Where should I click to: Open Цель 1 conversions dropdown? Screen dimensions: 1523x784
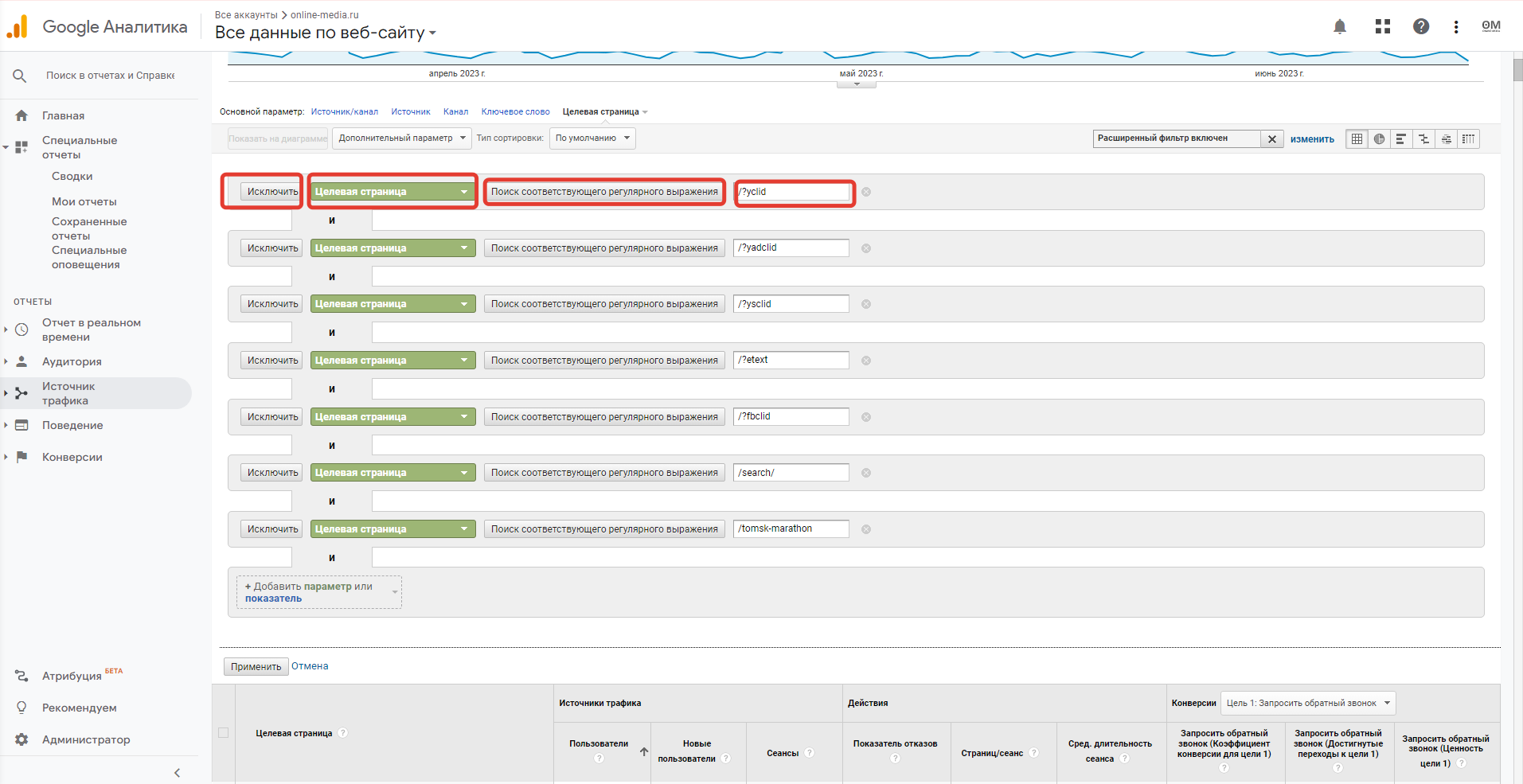click(x=1308, y=703)
